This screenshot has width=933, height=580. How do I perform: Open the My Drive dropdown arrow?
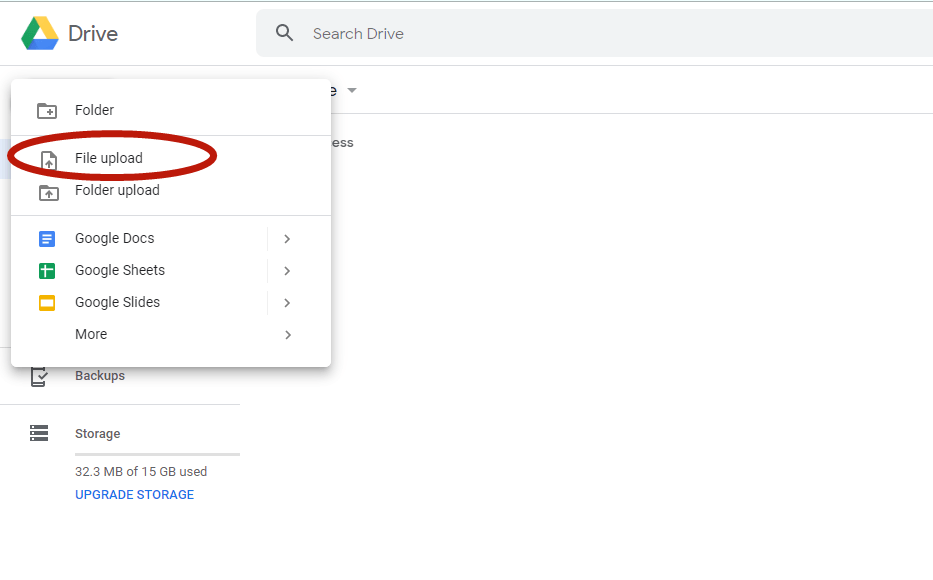click(x=352, y=90)
